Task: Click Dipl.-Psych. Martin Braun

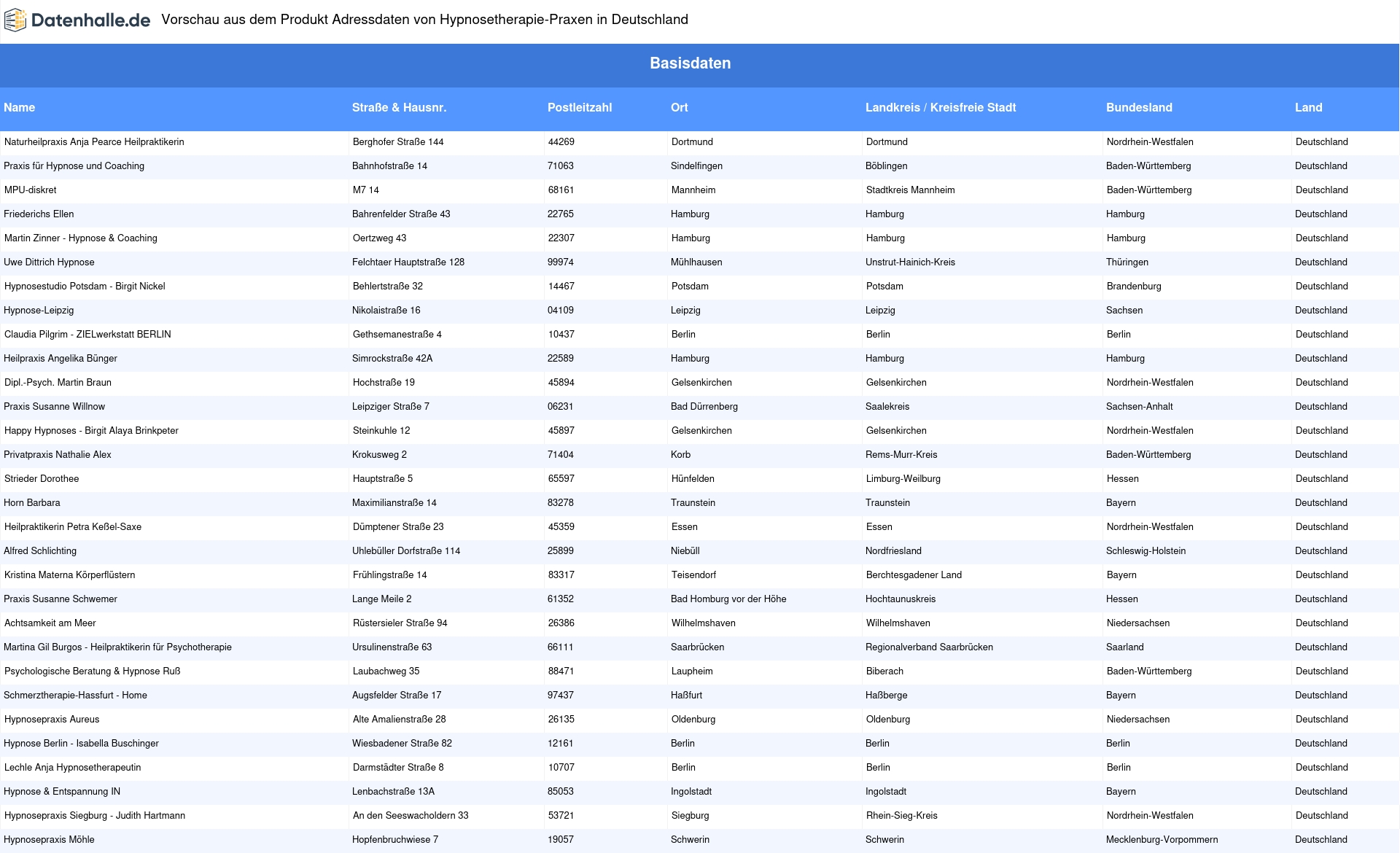Action: pos(58,383)
